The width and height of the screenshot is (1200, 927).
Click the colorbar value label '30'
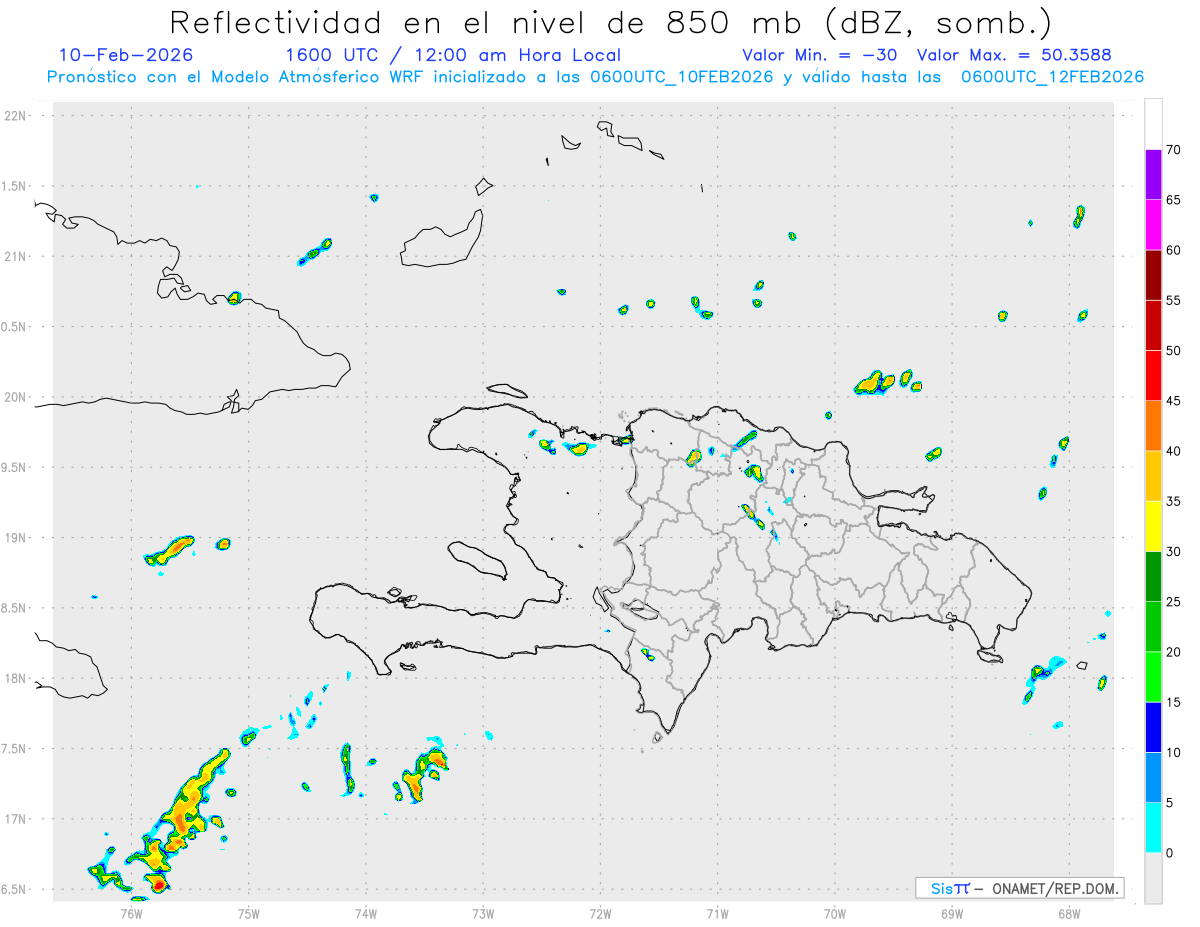(1174, 552)
